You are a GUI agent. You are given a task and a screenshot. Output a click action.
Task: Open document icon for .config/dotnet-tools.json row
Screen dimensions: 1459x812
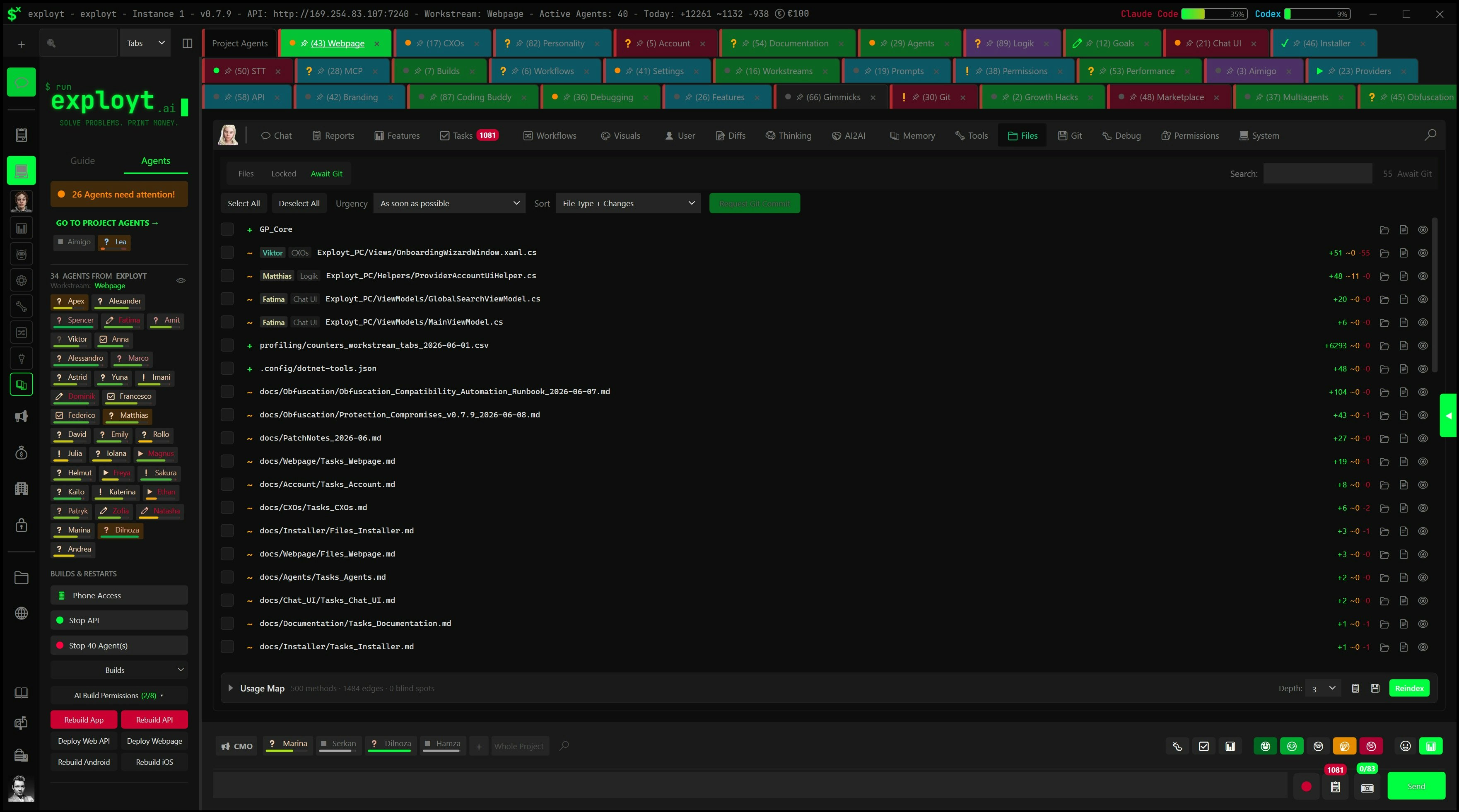[x=1404, y=369]
